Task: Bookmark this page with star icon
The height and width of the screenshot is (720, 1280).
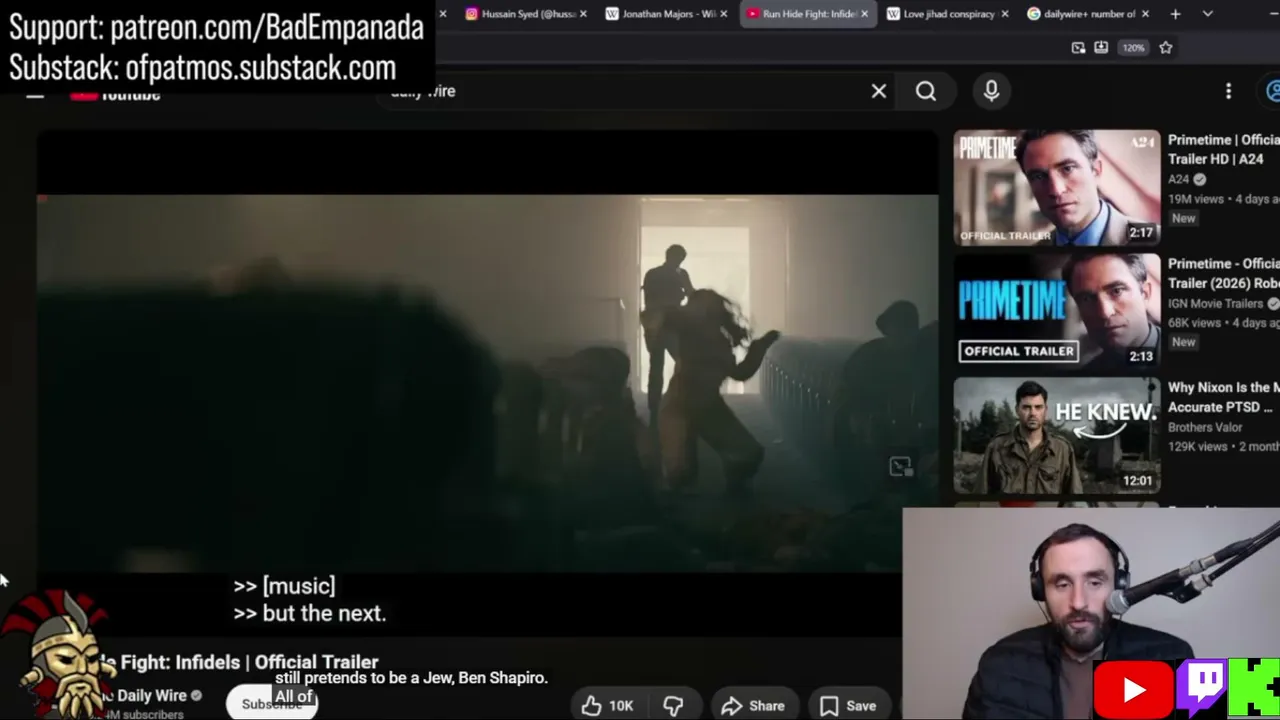Action: [1166, 47]
